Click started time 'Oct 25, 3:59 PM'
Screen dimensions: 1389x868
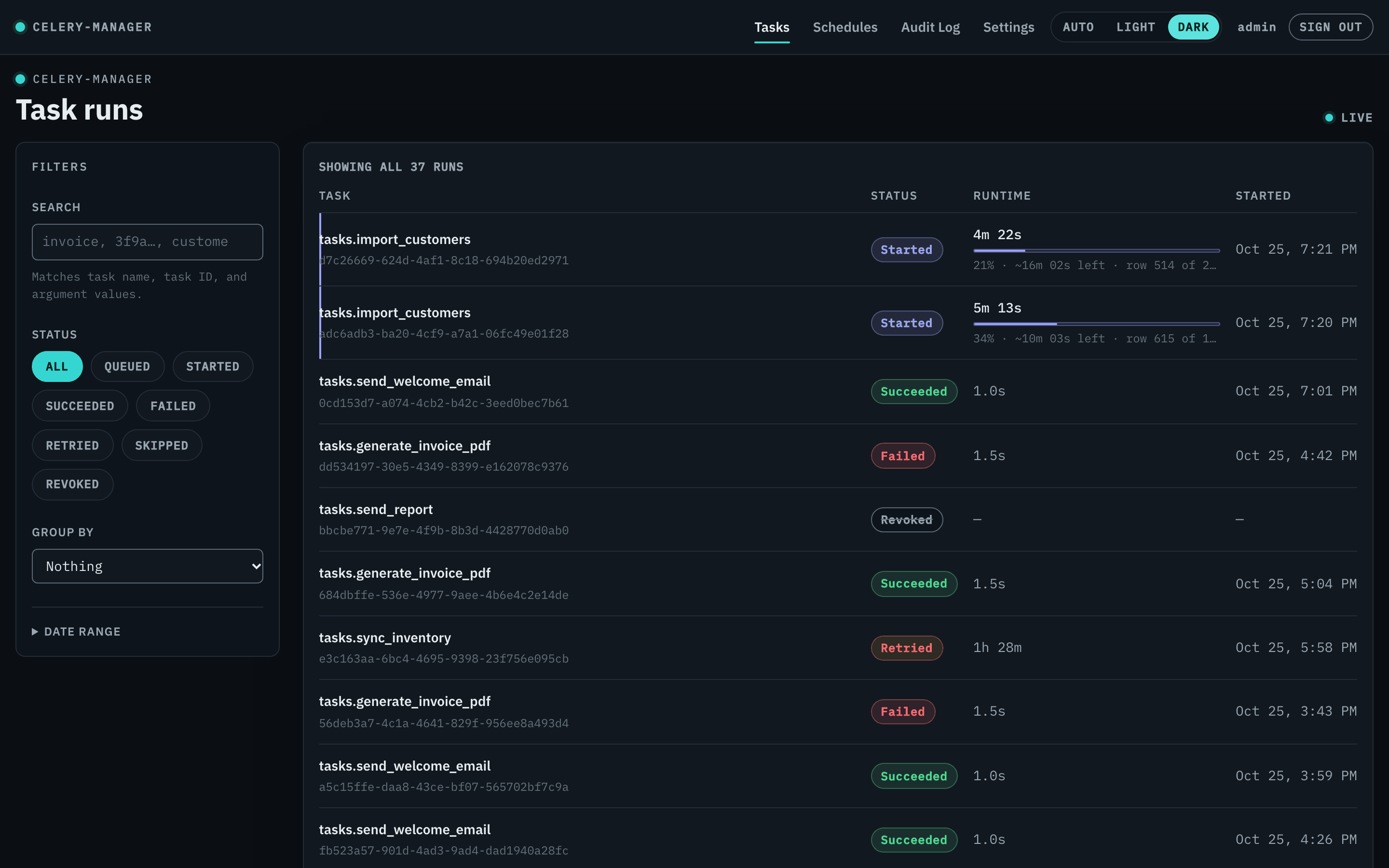point(1296,775)
